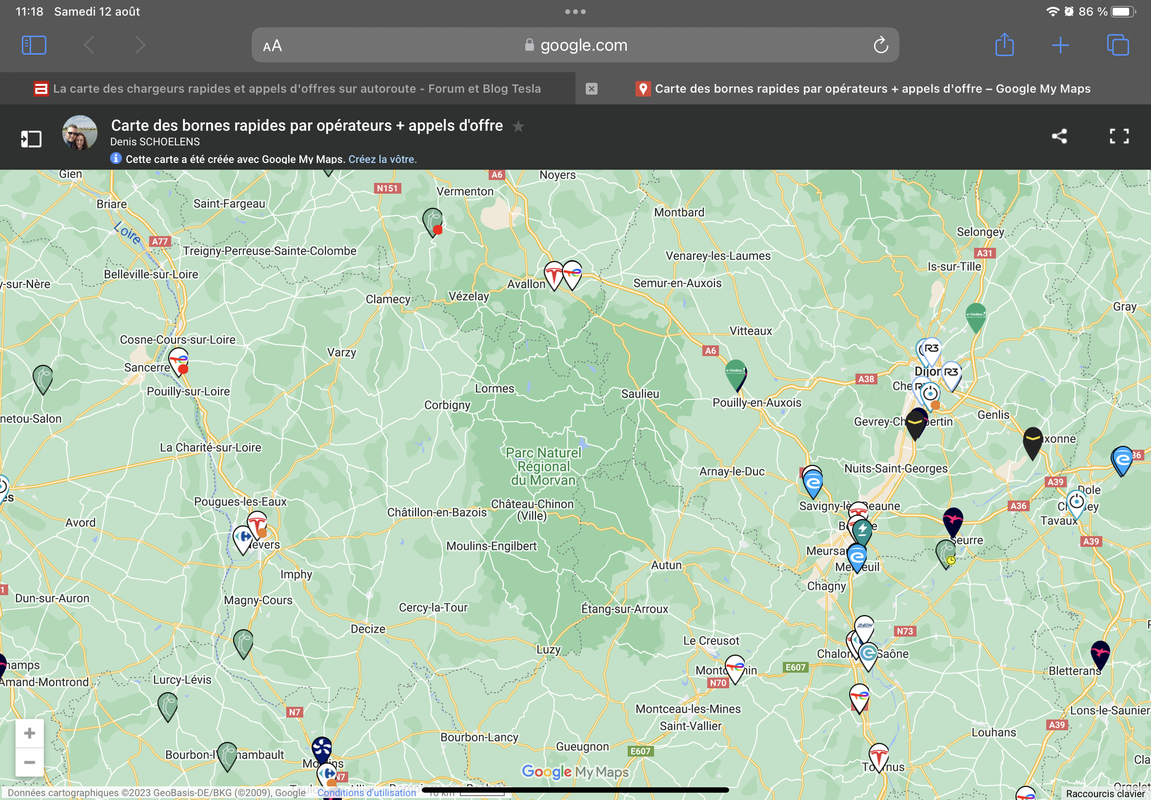This screenshot has height=800, width=1151.
Task: Select green marker near Bourbon-l'Archambault
Action: pyautogui.click(x=228, y=757)
